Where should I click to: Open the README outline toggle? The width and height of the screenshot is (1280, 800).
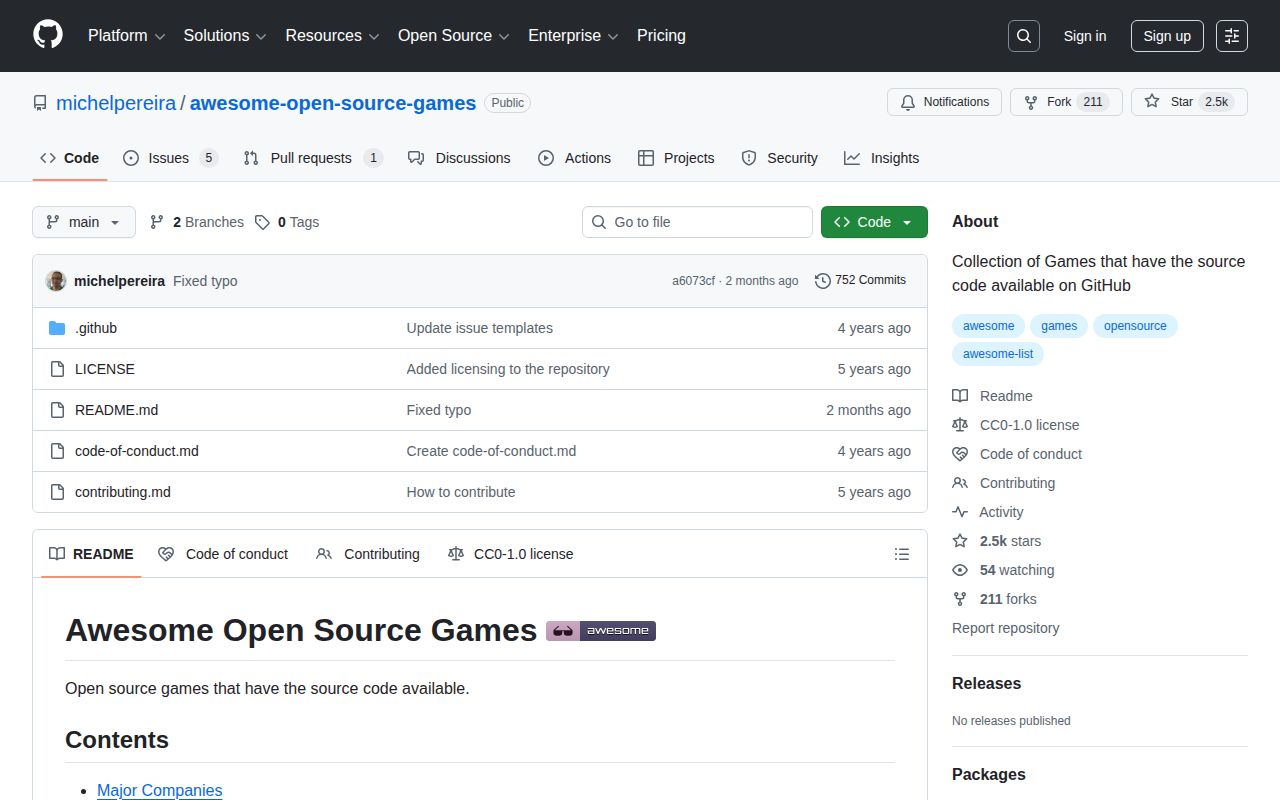(901, 553)
